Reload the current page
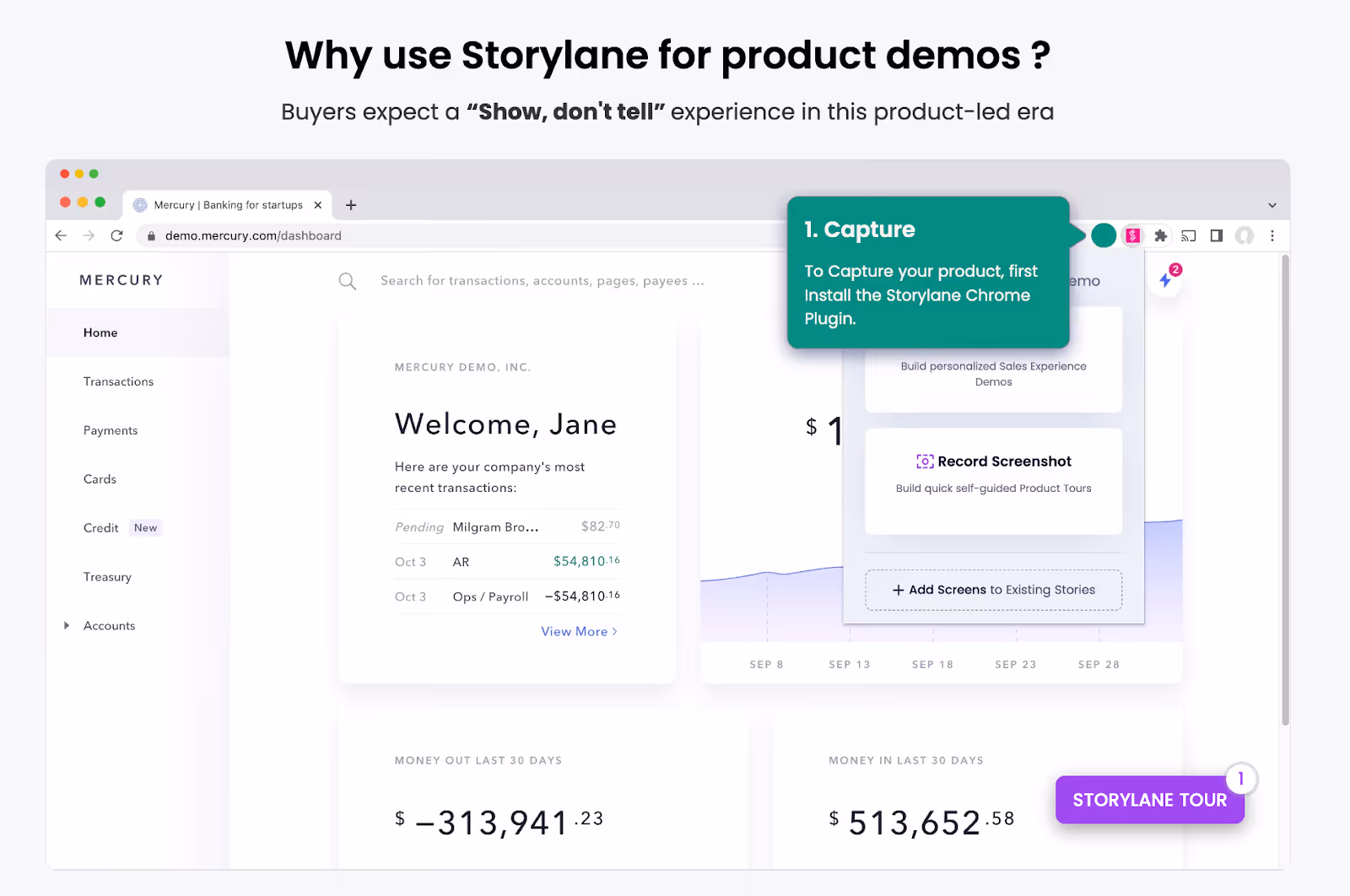The width and height of the screenshot is (1350, 896). point(116,235)
